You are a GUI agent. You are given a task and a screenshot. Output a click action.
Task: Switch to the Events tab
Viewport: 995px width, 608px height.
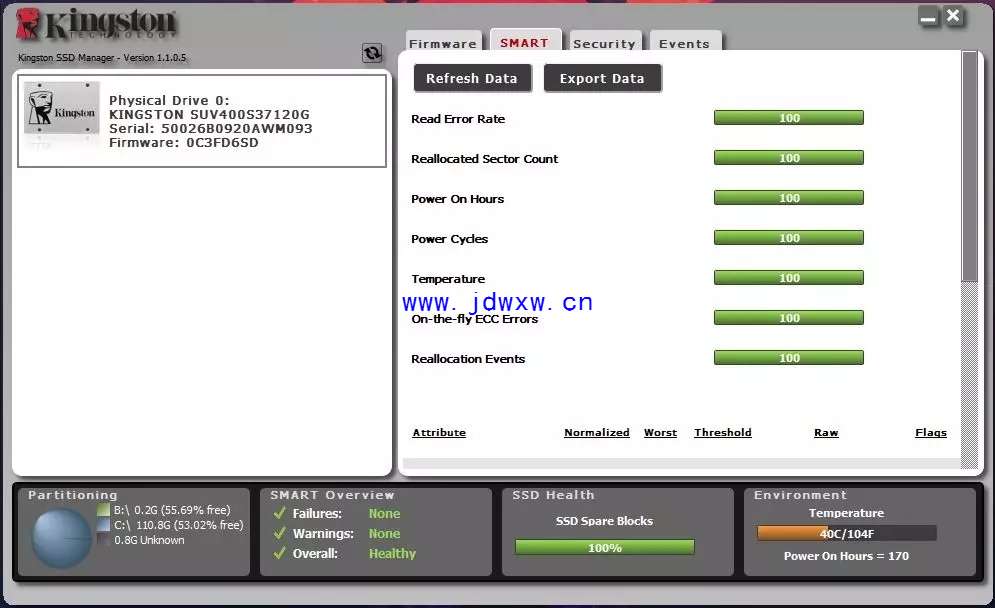pos(685,43)
